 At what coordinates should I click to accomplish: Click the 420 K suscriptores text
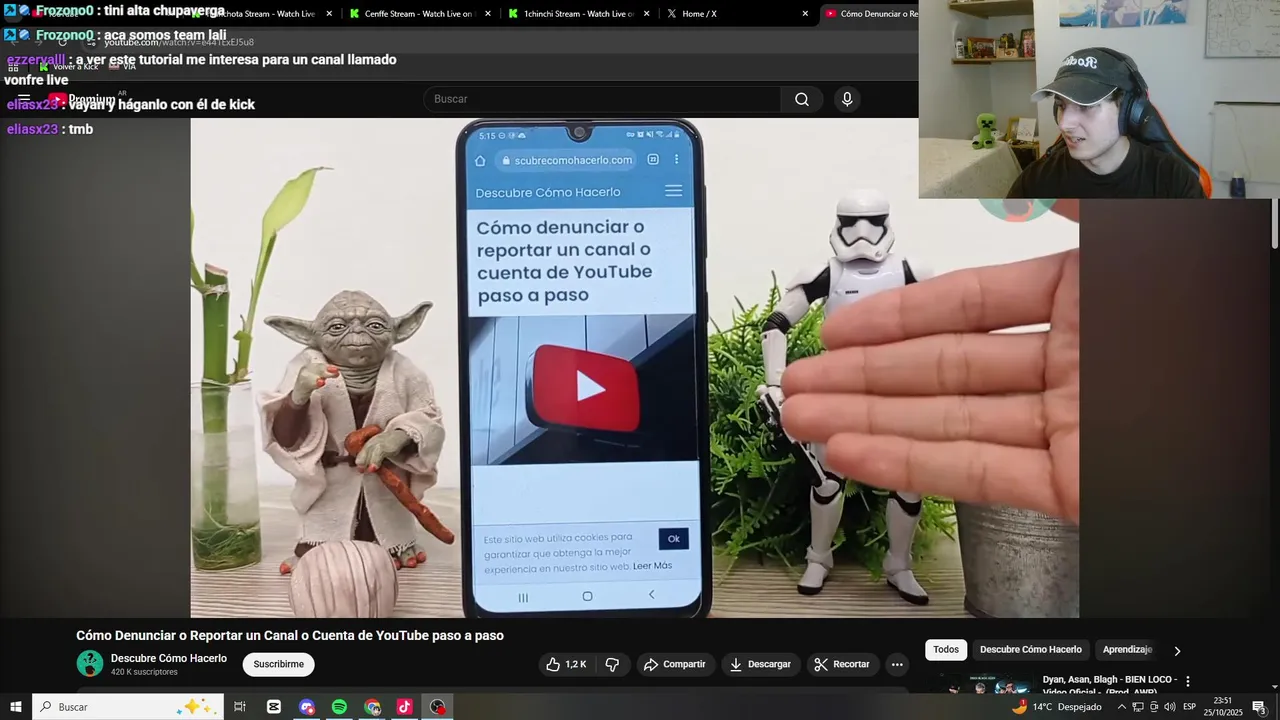(144, 672)
